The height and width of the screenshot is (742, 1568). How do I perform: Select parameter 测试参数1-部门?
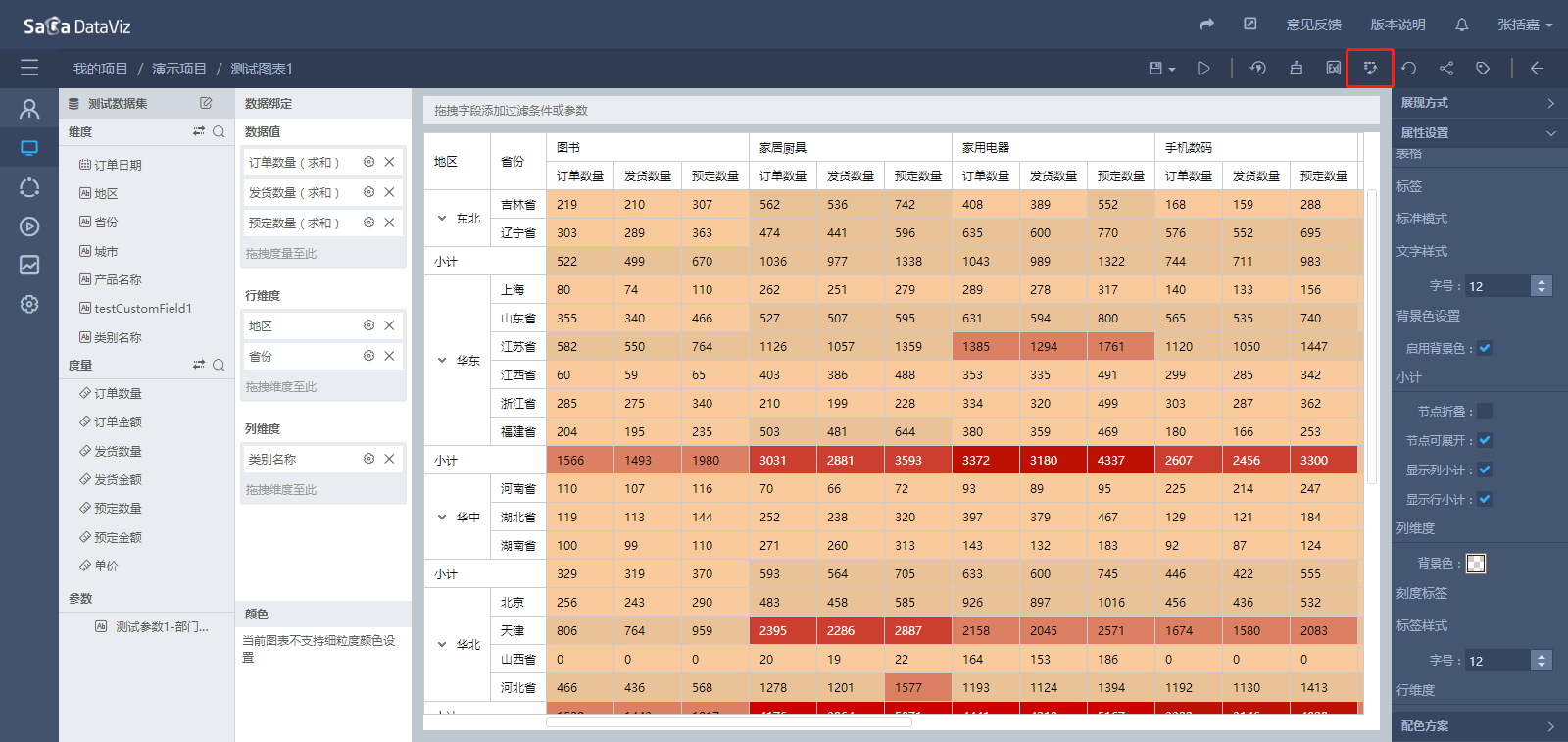coord(152,626)
